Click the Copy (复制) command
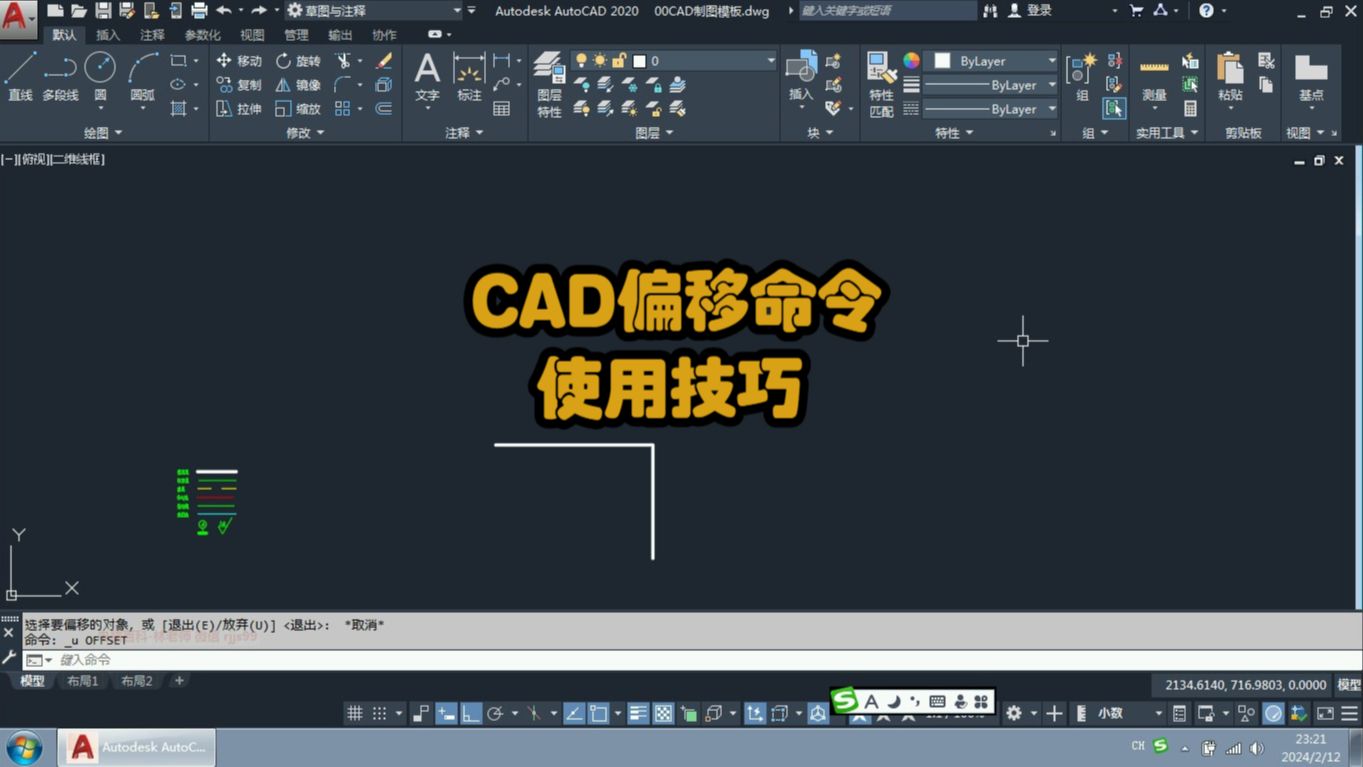The image size is (1363, 767). (239, 85)
